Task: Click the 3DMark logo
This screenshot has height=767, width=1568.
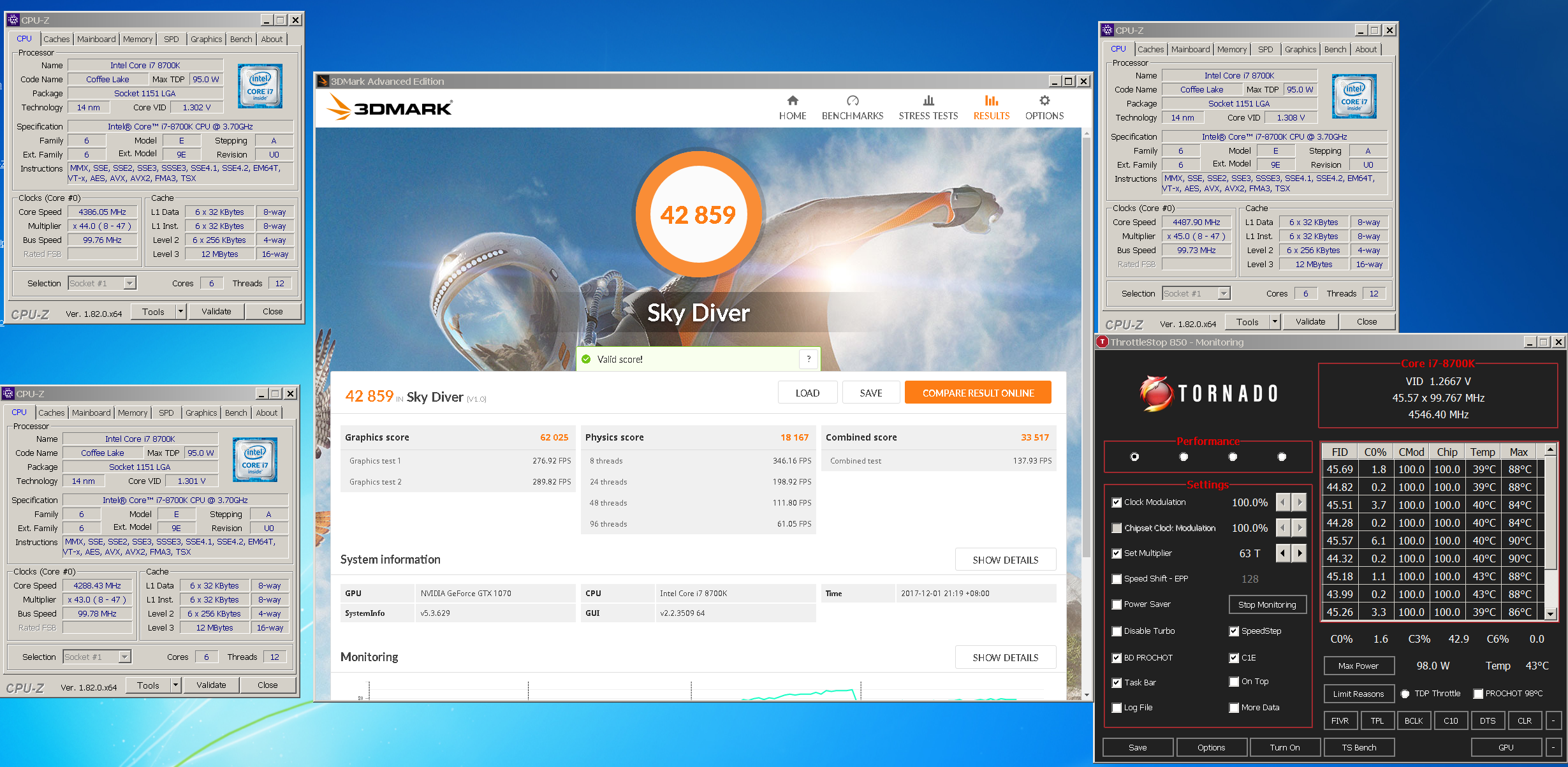Action: 390,107
